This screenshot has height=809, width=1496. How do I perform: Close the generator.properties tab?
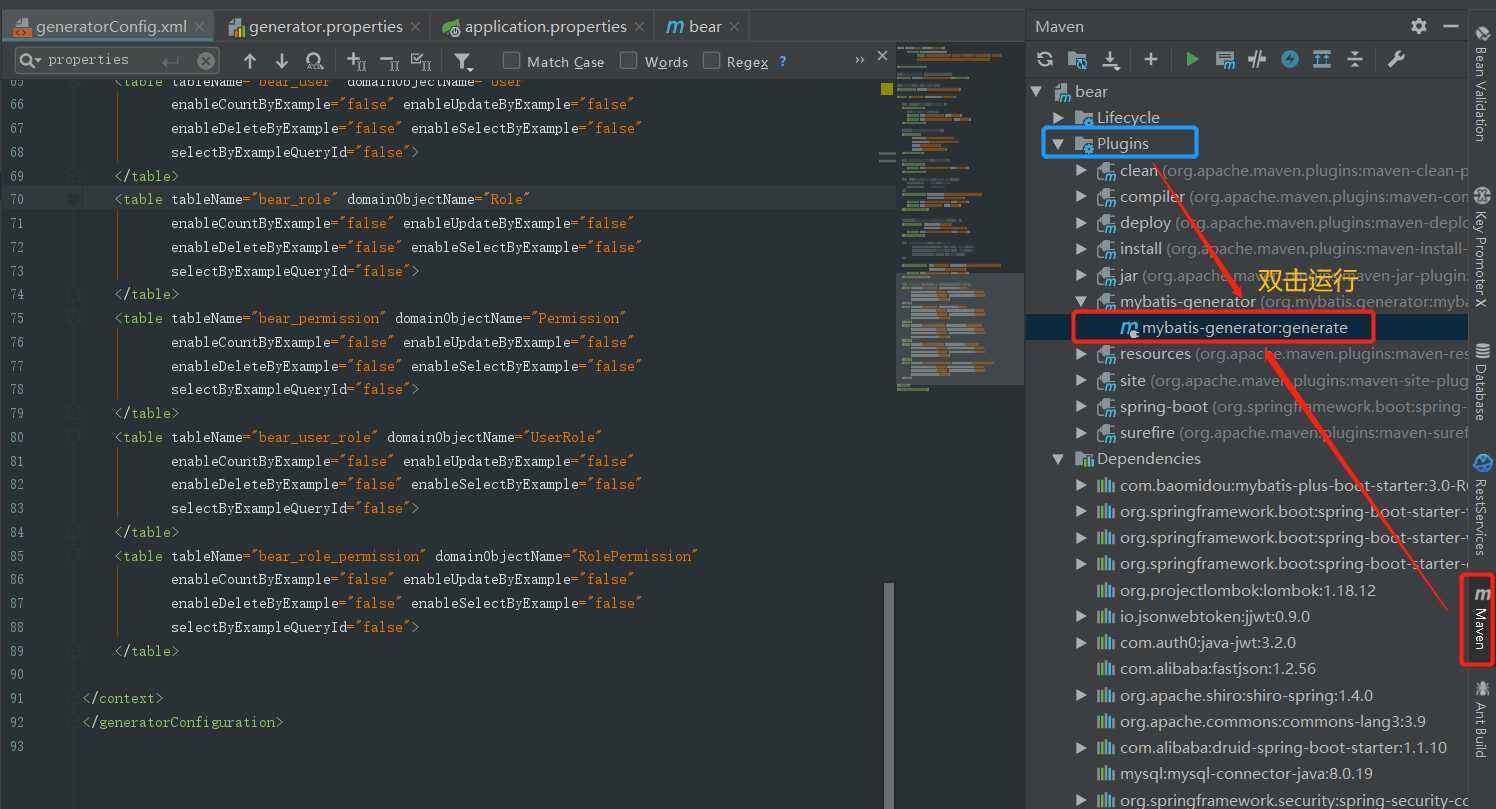point(417,27)
